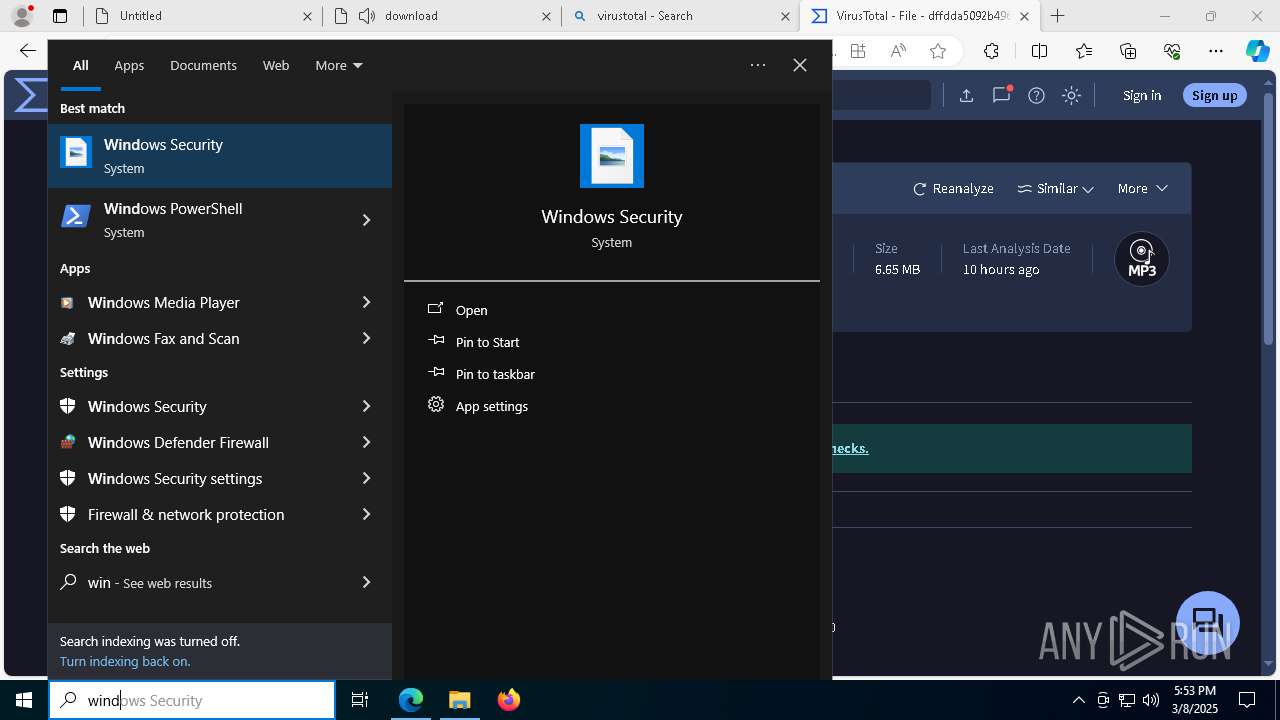The image size is (1280, 720).
Task: Click Windows Defender Firewall icon
Action: pyautogui.click(x=68, y=442)
